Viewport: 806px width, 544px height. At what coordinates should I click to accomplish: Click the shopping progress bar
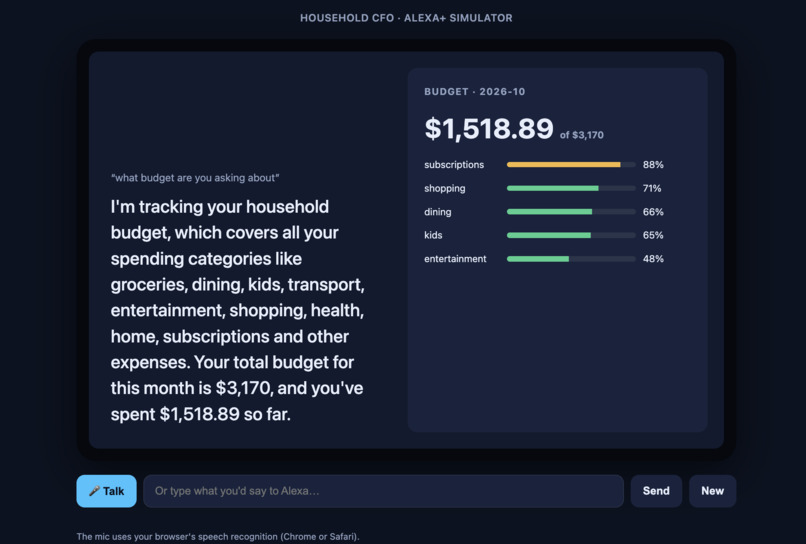[571, 188]
